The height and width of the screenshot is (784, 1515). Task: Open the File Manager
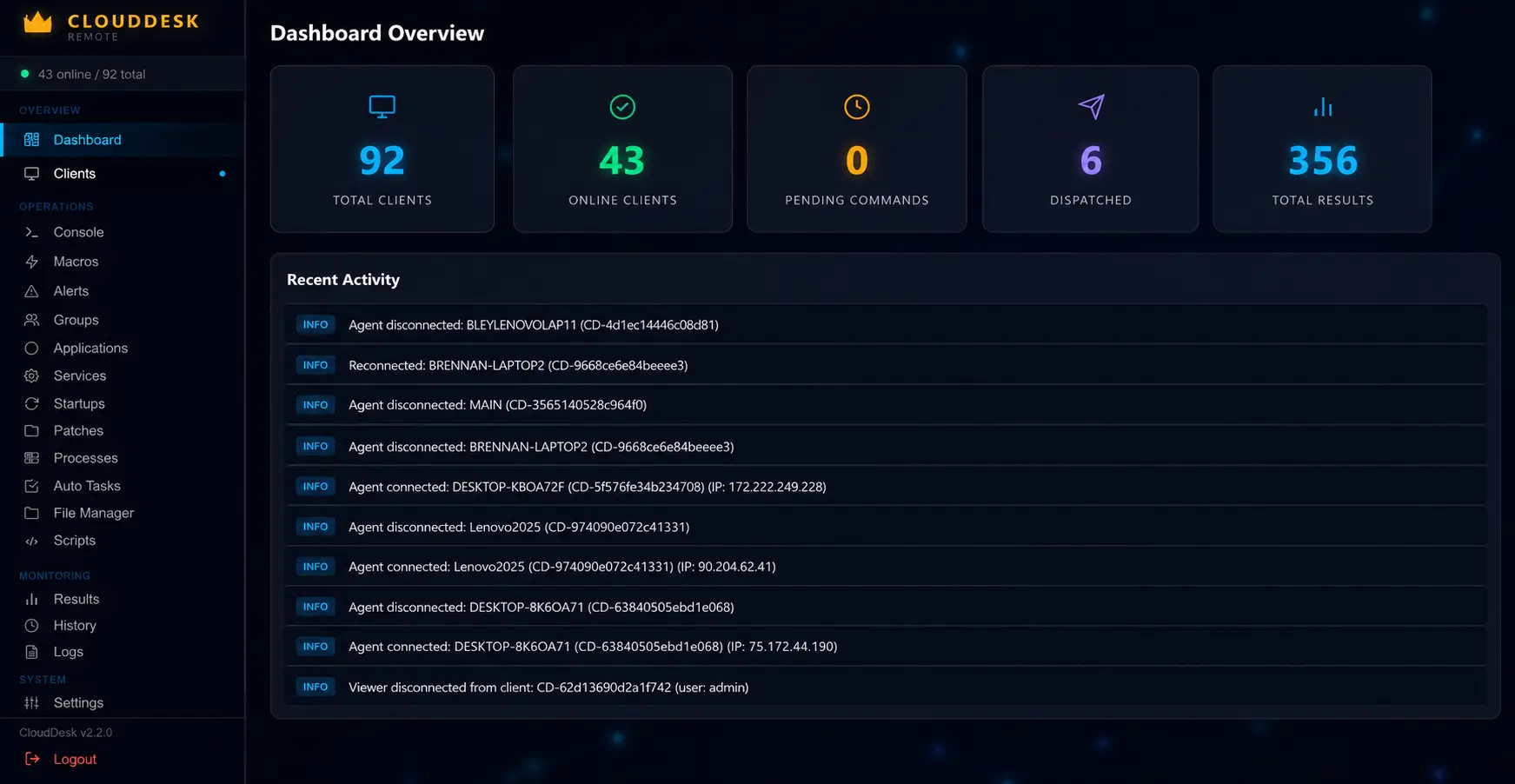click(123, 513)
